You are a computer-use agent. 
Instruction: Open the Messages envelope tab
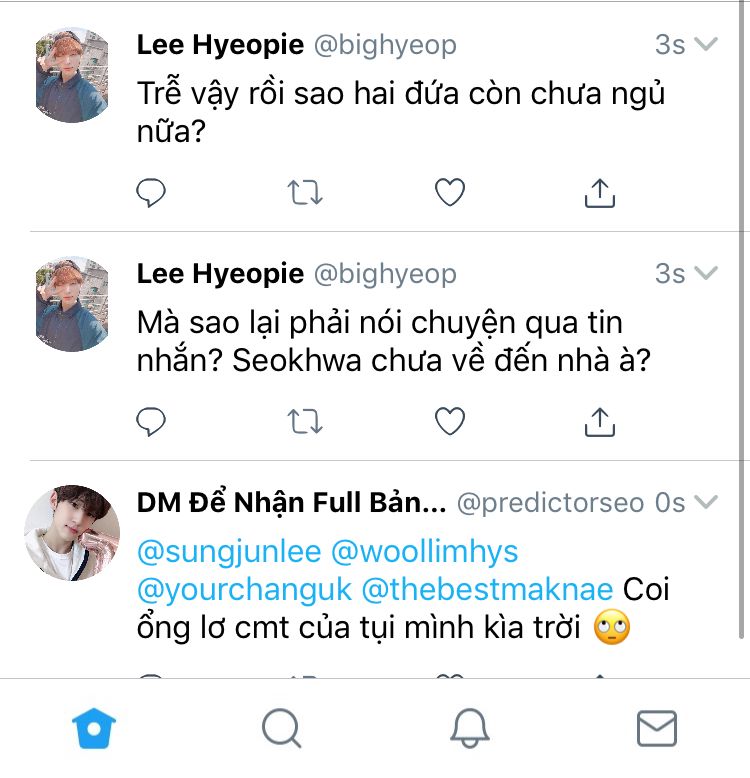coord(656,729)
